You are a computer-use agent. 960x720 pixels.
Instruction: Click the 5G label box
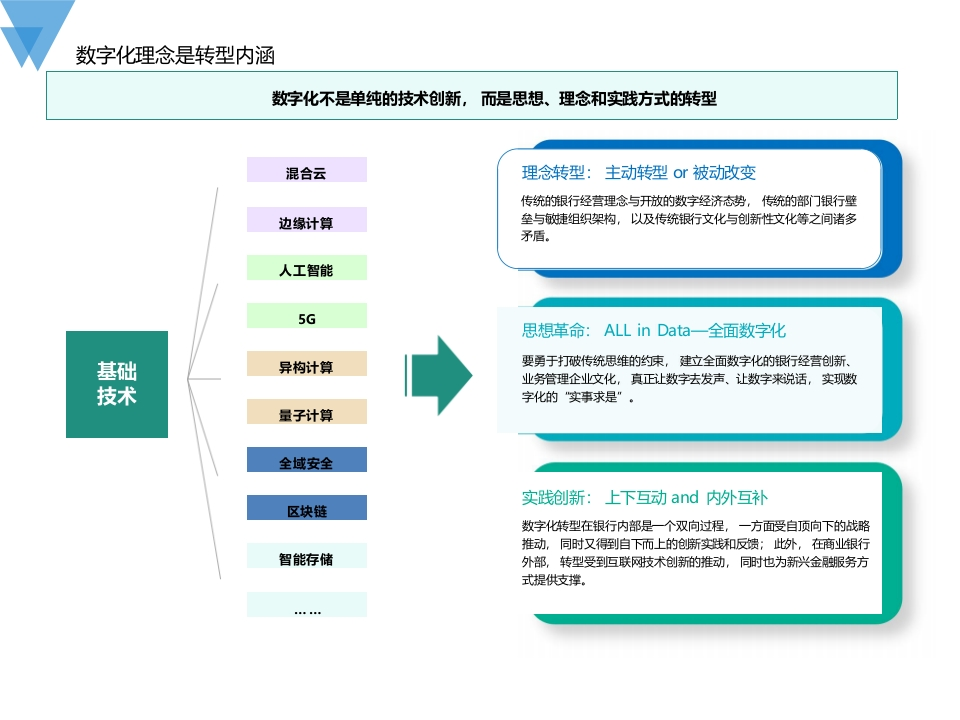tap(307, 315)
